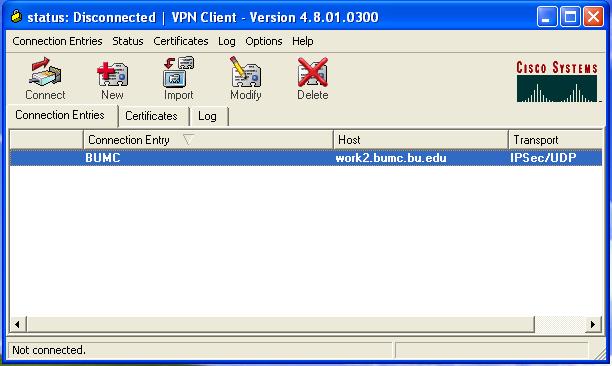Minimize the VPN Client window

pos(546,17)
